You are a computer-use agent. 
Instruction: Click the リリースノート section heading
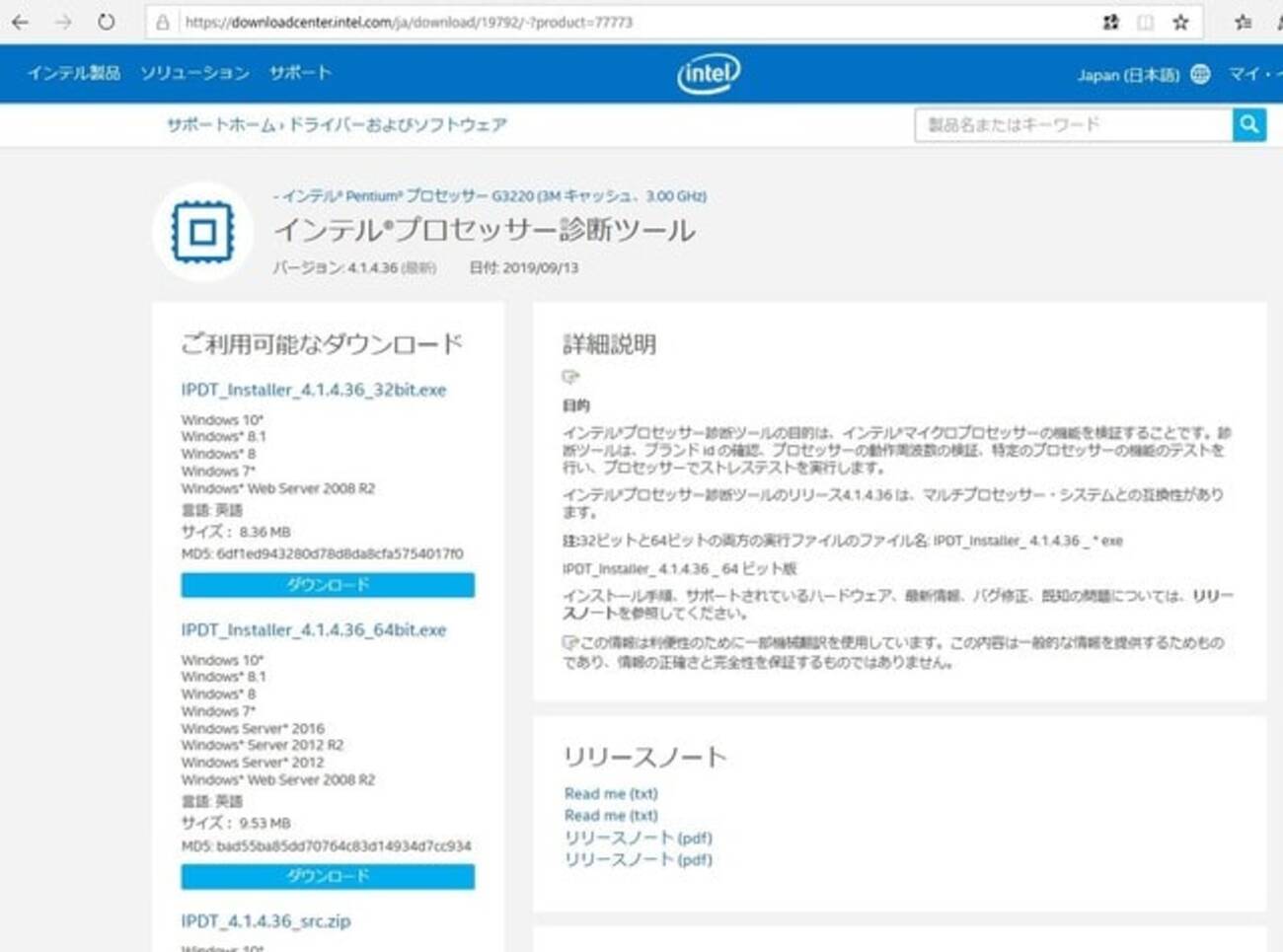pos(645,757)
